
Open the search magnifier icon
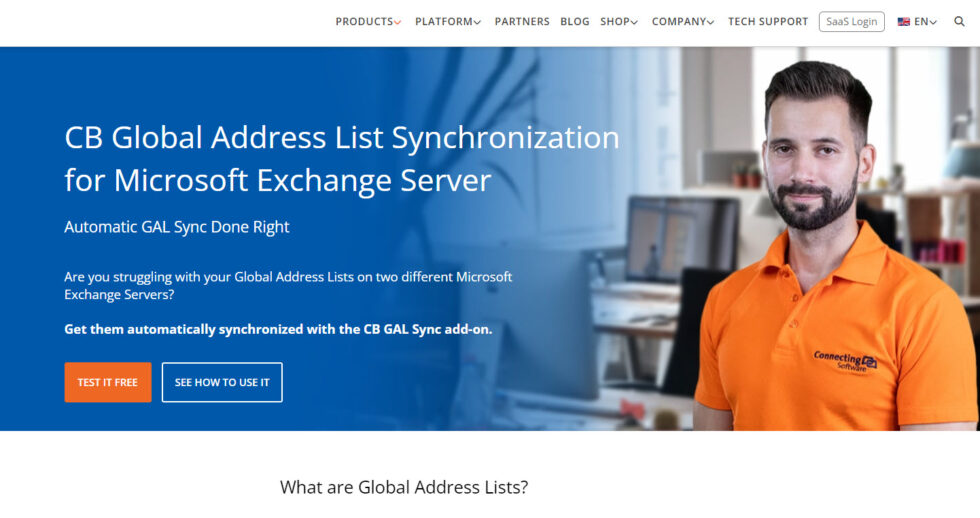point(959,21)
